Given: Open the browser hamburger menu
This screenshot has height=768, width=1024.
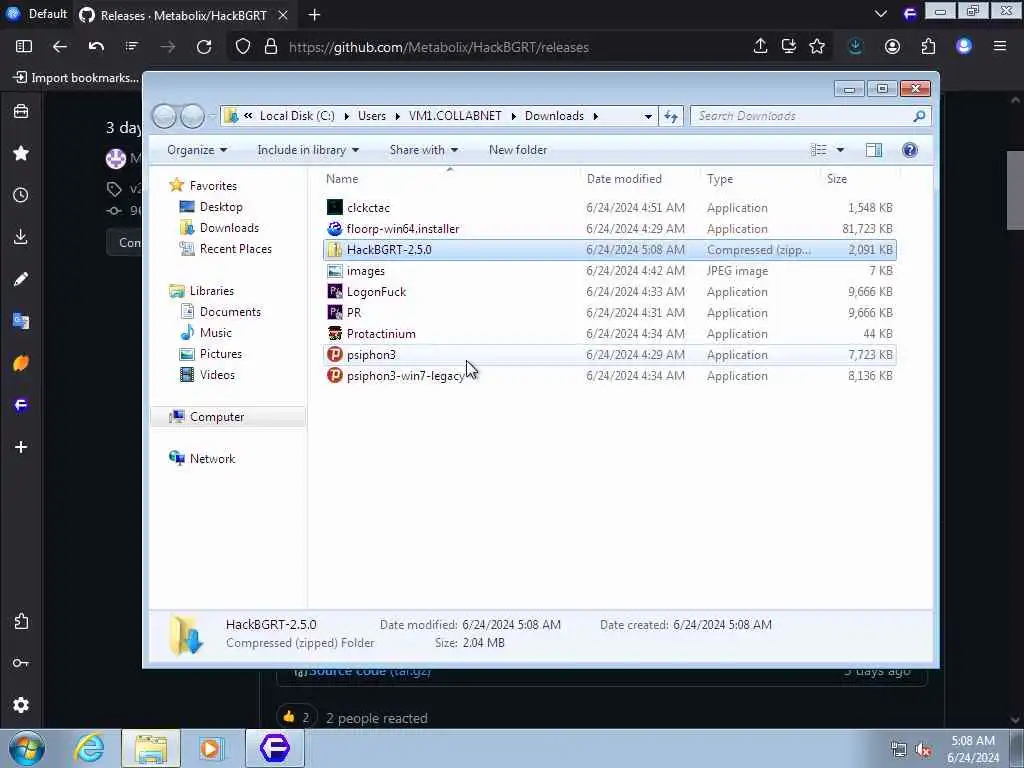Looking at the screenshot, I should [1000, 46].
